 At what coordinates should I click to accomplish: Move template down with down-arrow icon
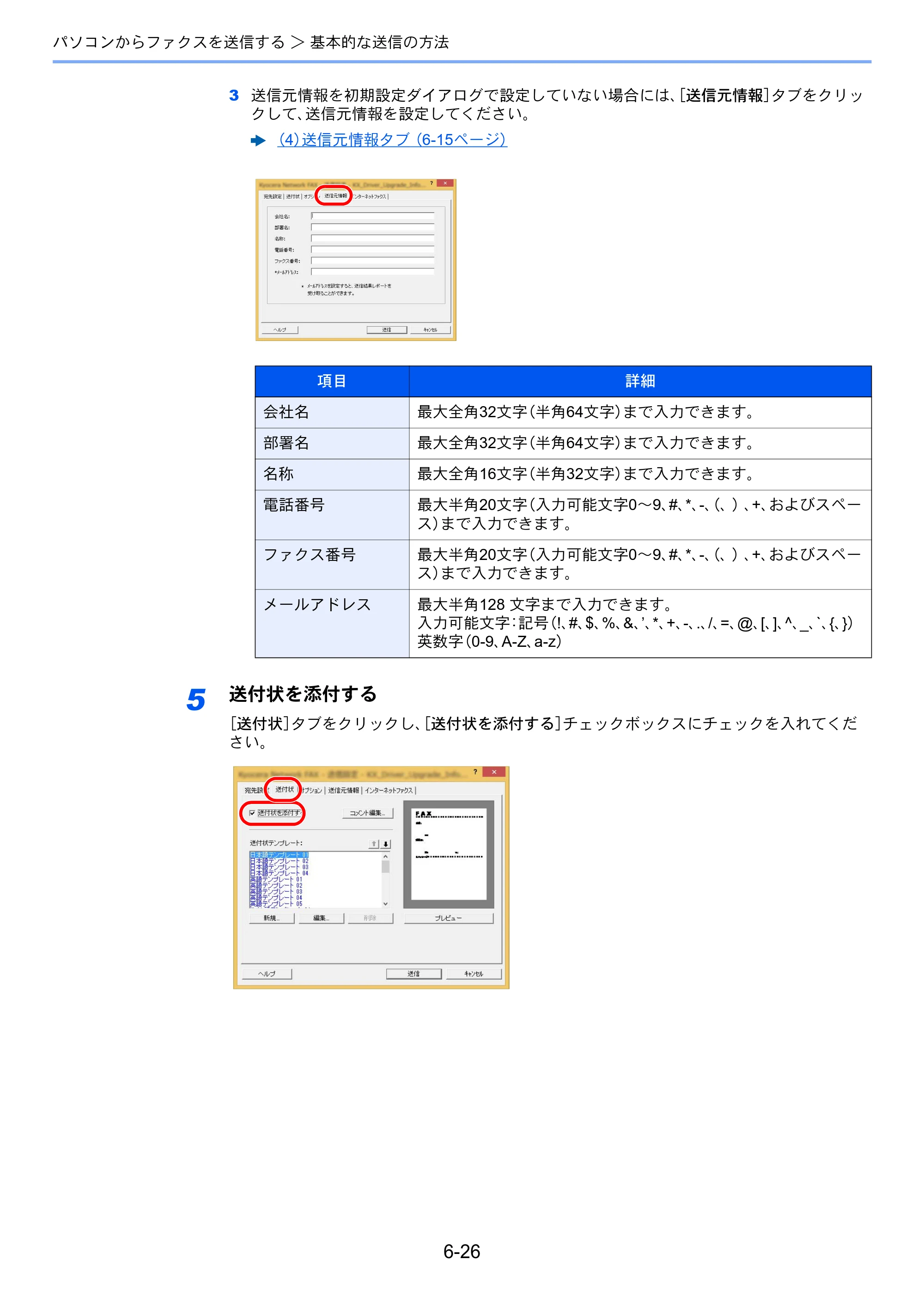[386, 844]
